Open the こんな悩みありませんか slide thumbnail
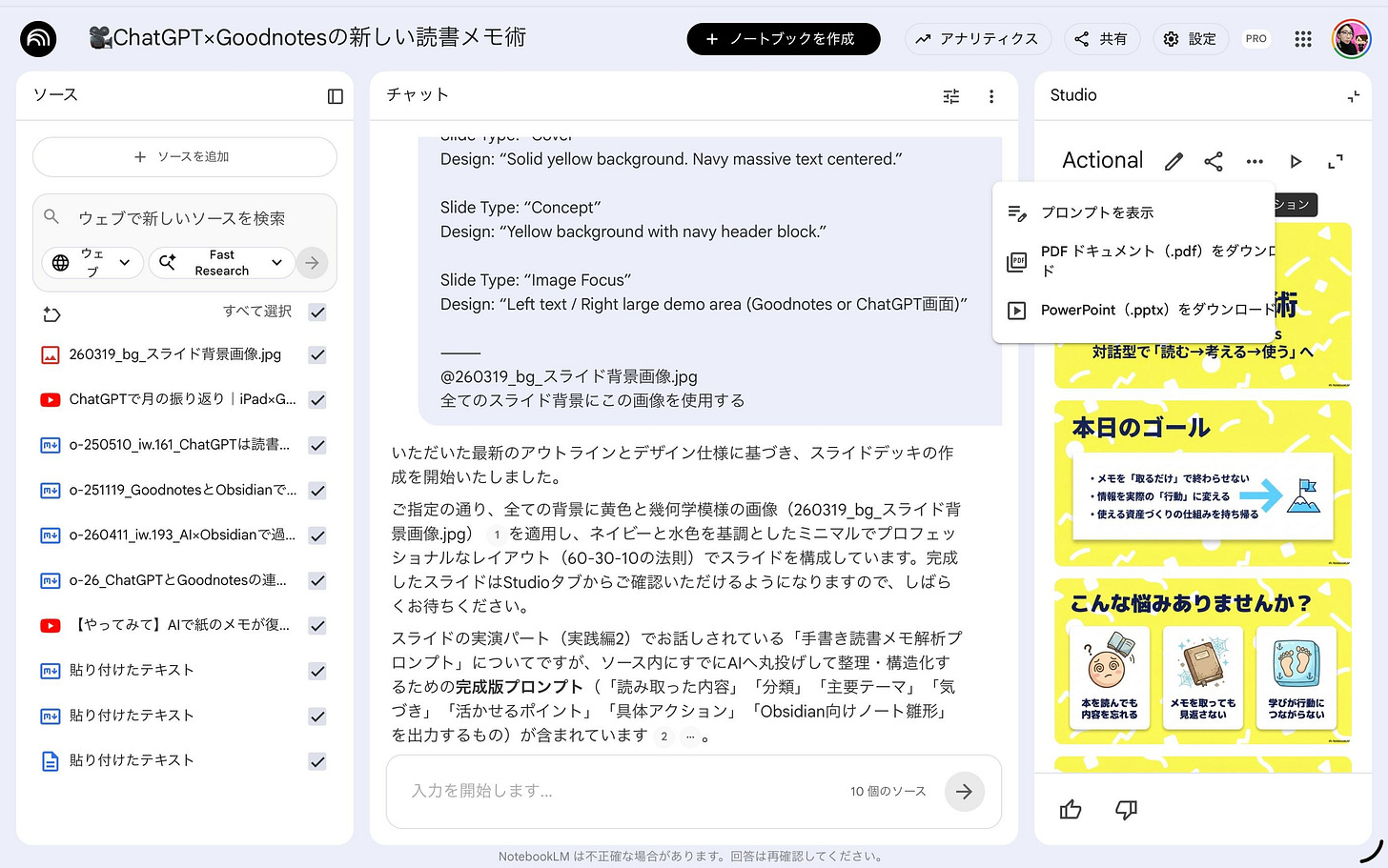This screenshot has width=1388, height=868. pyautogui.click(x=1203, y=661)
